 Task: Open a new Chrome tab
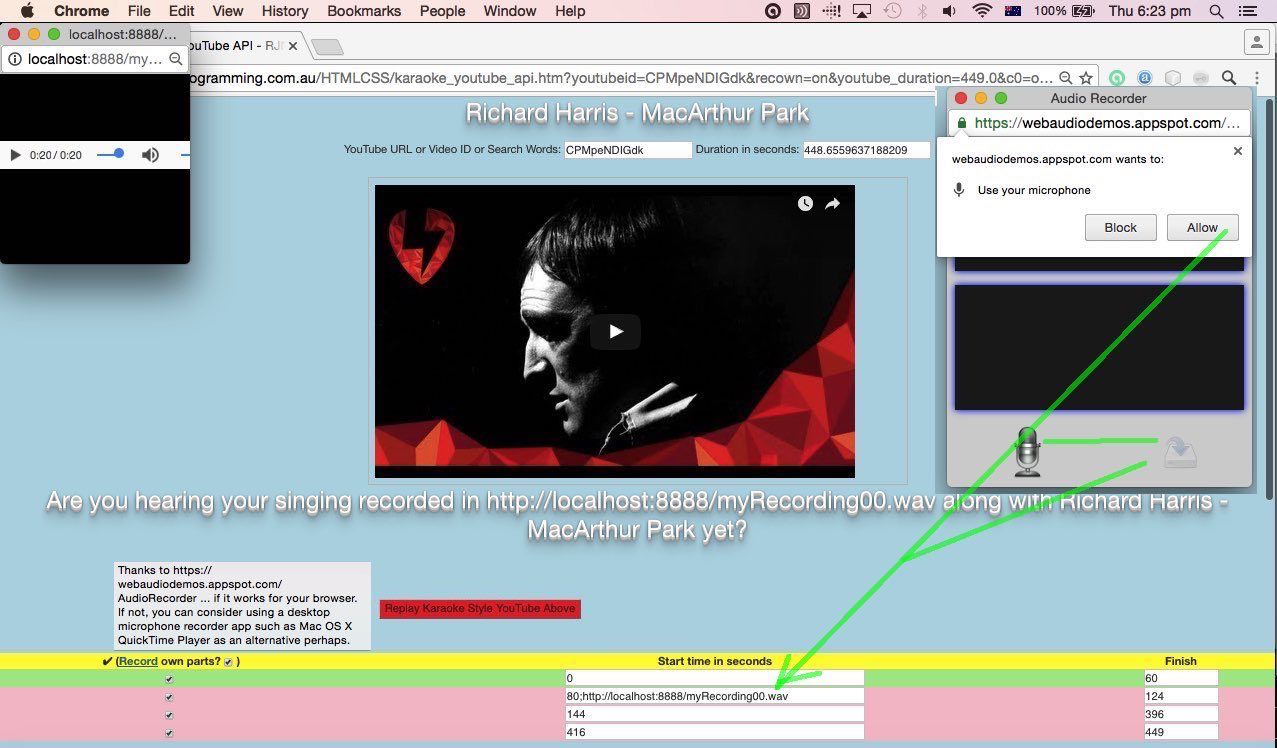tap(327, 47)
